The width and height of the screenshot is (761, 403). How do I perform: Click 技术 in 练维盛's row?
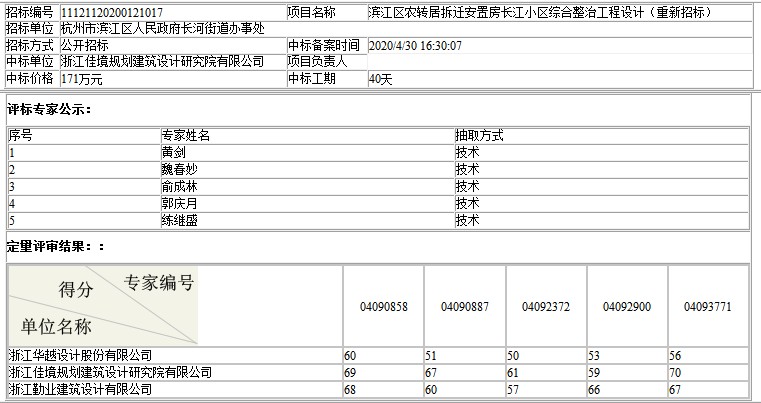click(x=467, y=220)
